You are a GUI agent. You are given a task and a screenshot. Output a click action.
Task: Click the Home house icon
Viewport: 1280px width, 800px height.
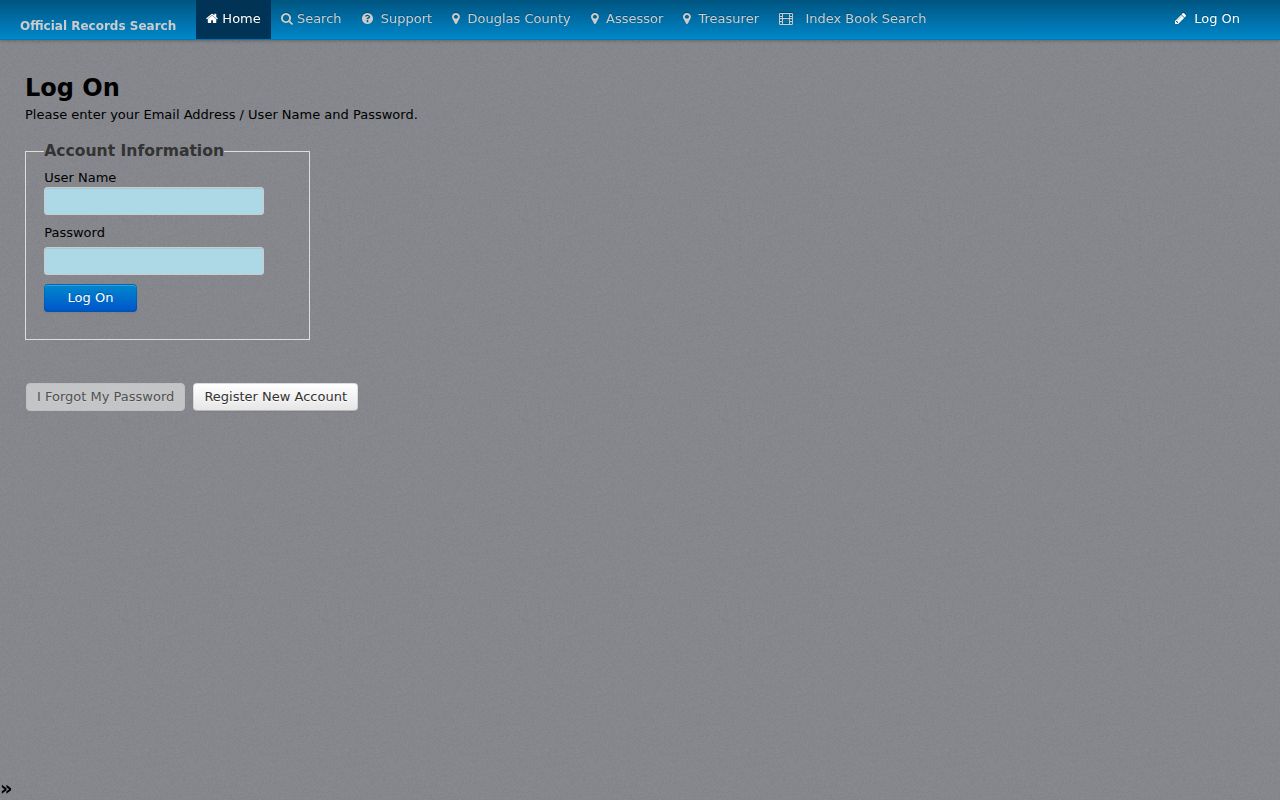coord(212,19)
